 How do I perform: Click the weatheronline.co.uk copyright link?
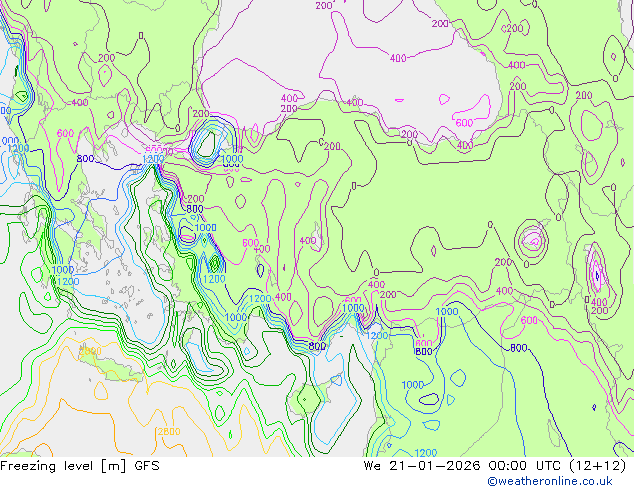[x=550, y=481]
